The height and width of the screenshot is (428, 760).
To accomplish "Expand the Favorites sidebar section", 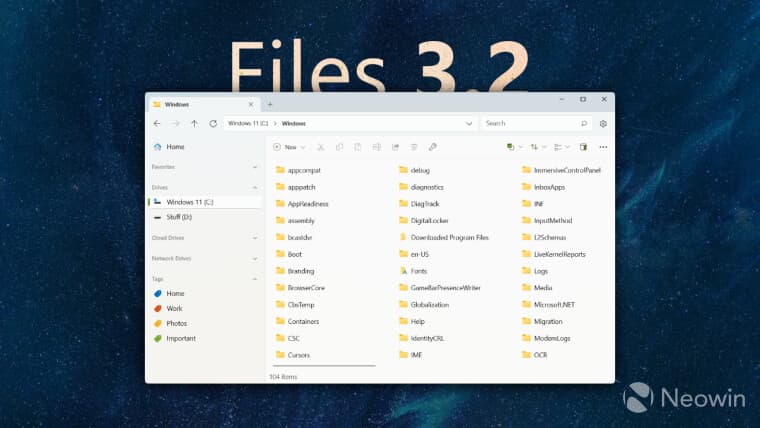I will click(x=255, y=167).
